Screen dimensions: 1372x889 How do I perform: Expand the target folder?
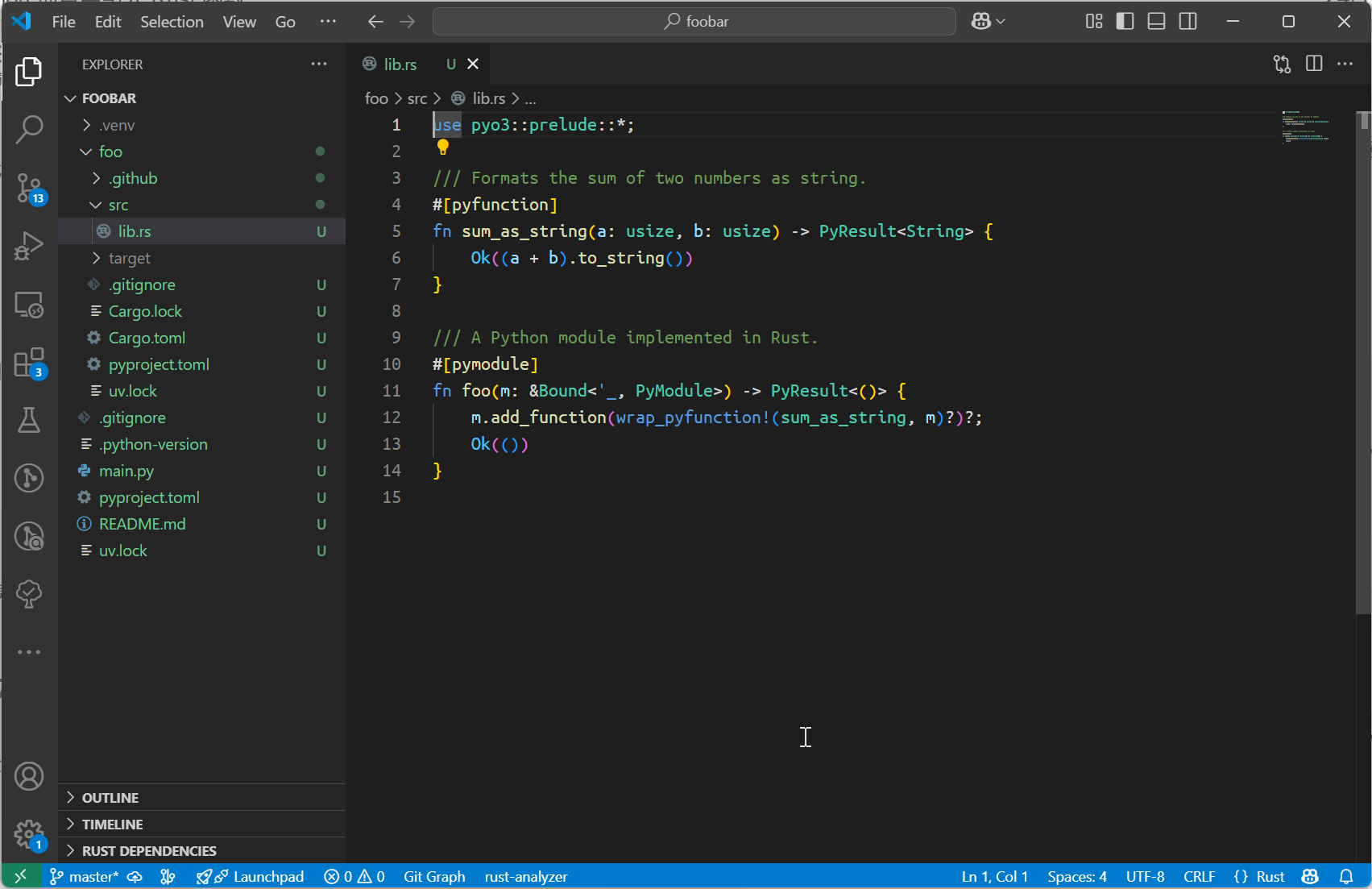(x=202, y=258)
